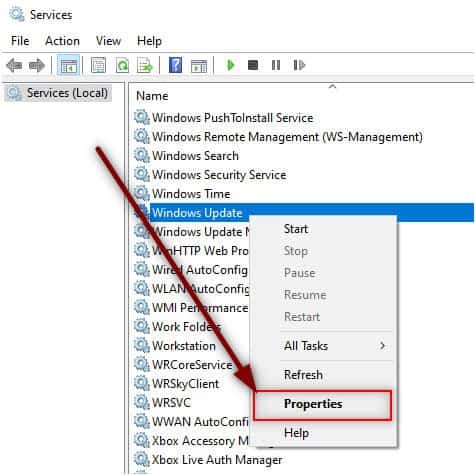This screenshot has width=475, height=475.
Task: Select the WWAN AutoConfig service
Action: point(200,422)
